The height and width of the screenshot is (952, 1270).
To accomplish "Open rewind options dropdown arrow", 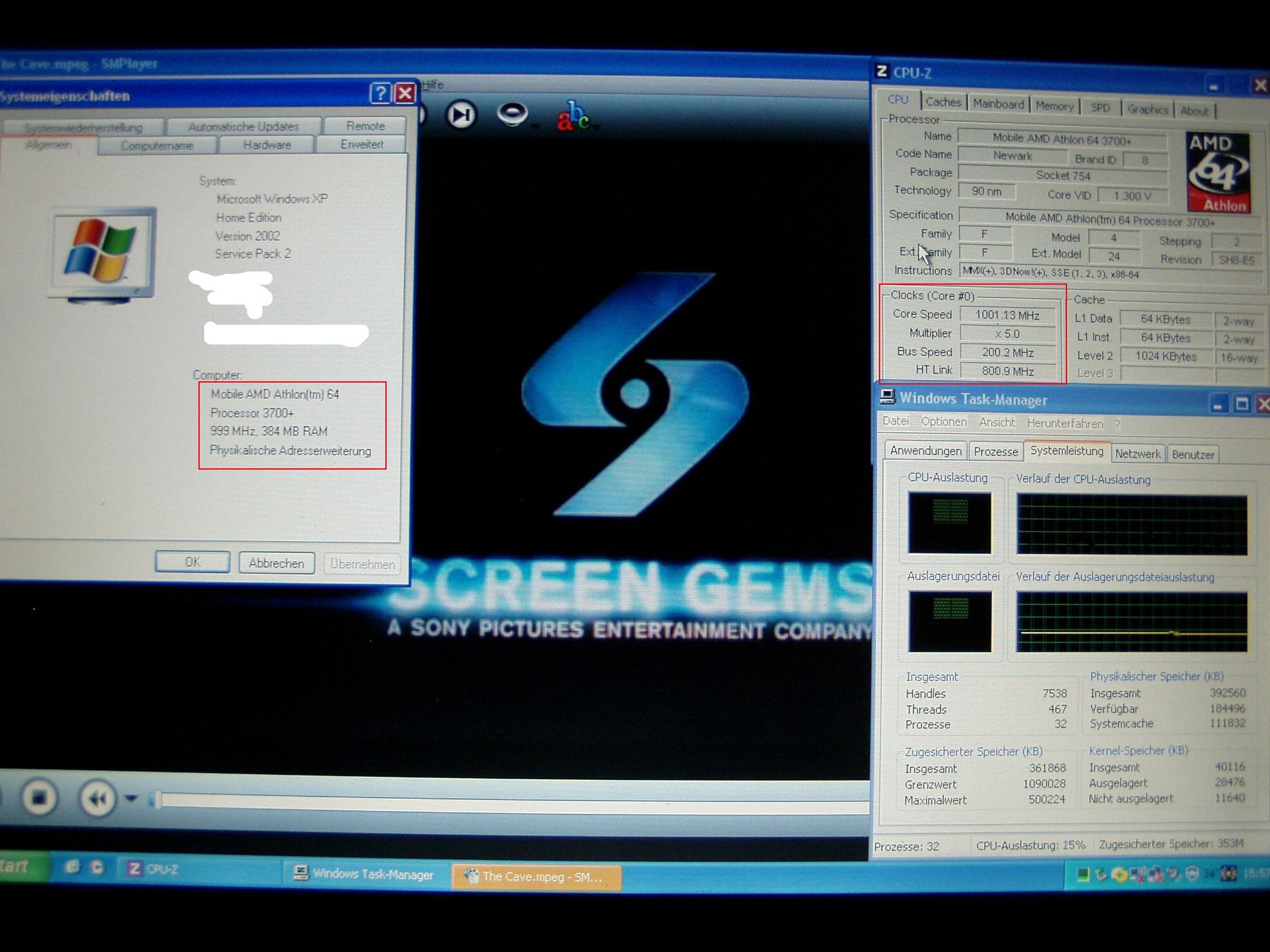I will click(x=131, y=798).
